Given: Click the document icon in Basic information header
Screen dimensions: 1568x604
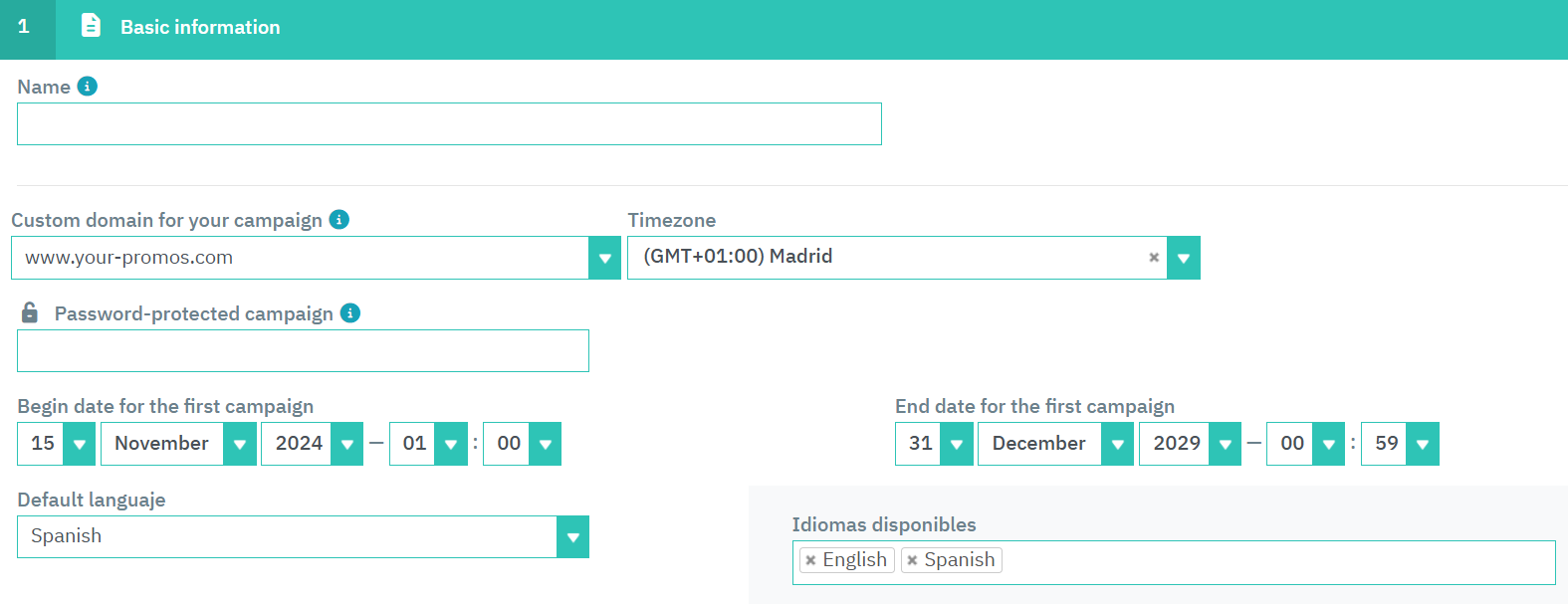Looking at the screenshot, I should coord(91,26).
